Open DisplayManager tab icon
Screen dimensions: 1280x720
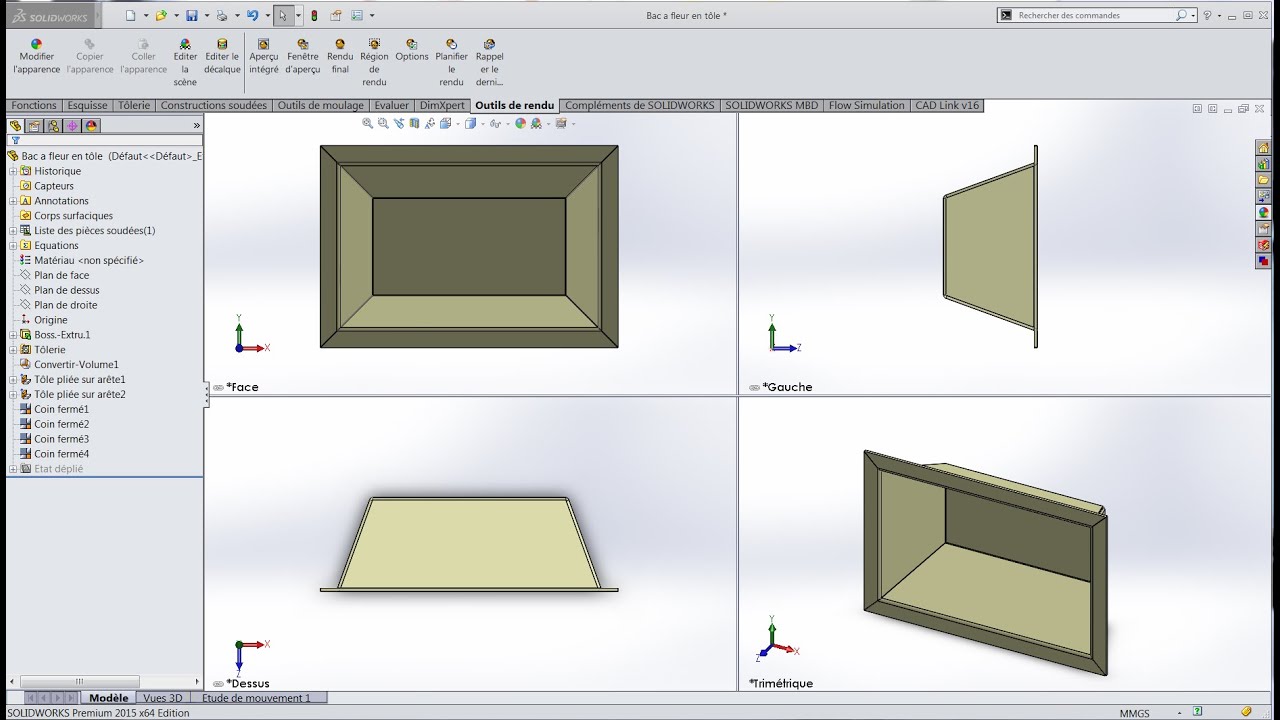pos(91,126)
